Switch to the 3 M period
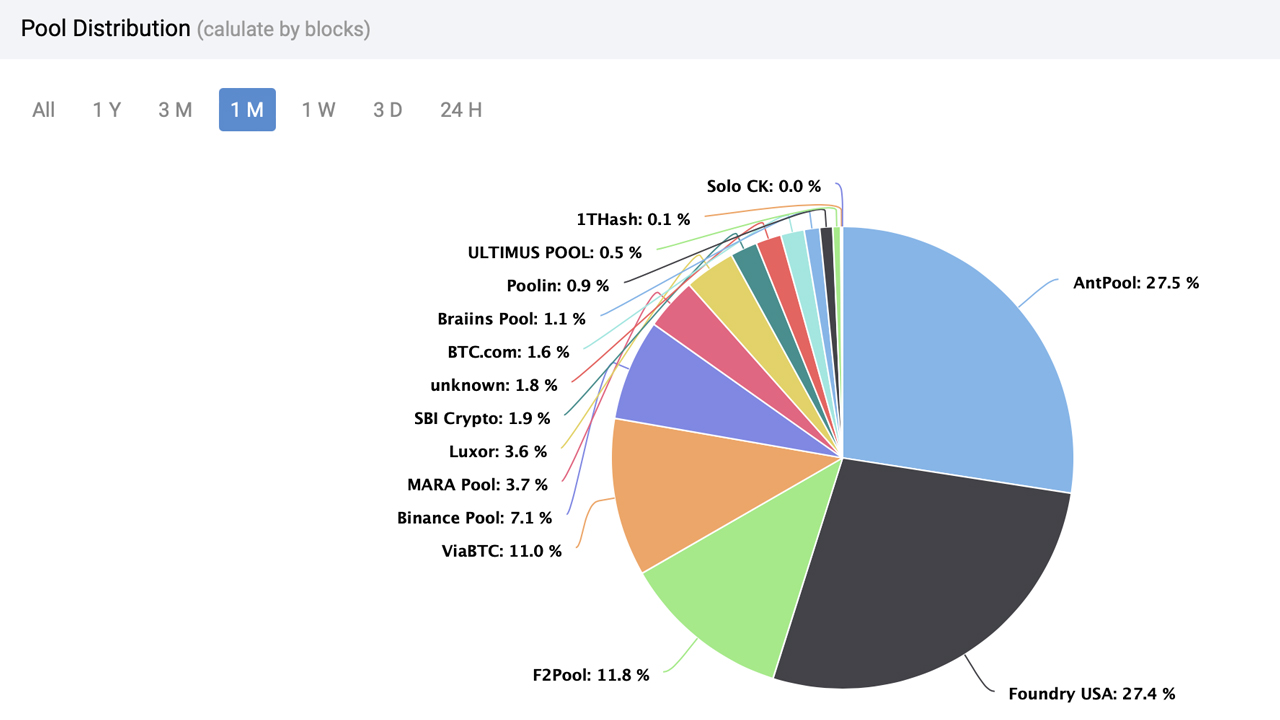1280x720 pixels. click(x=175, y=110)
